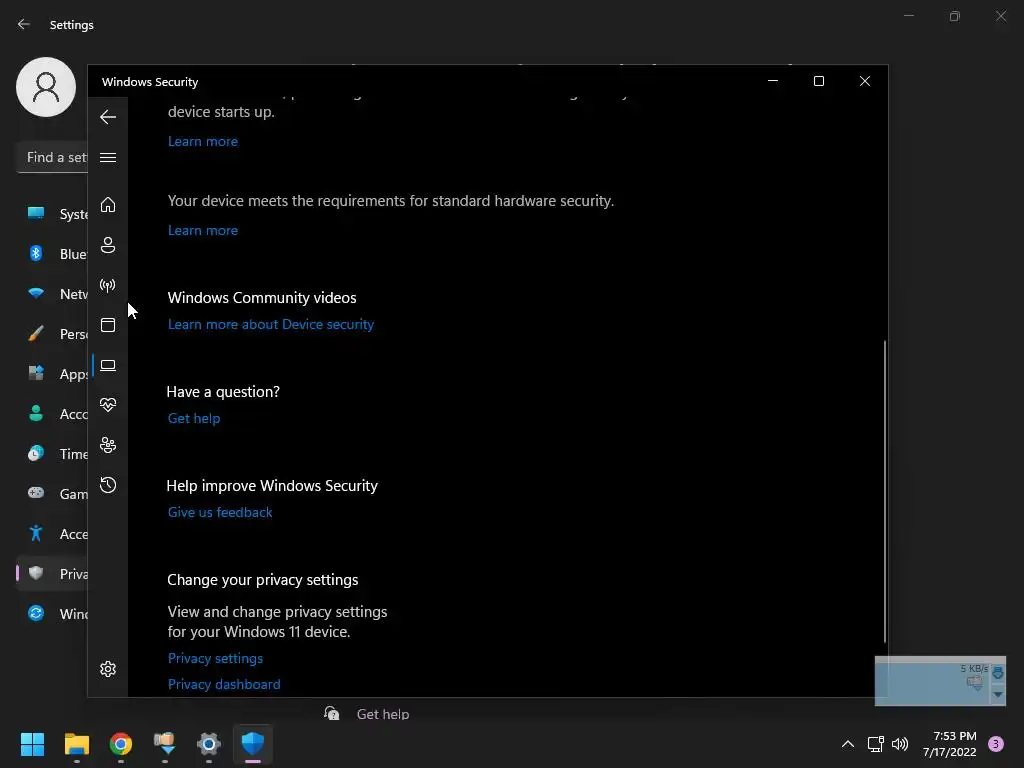
Task: Click Get help link in Windows Security
Action: [194, 418]
